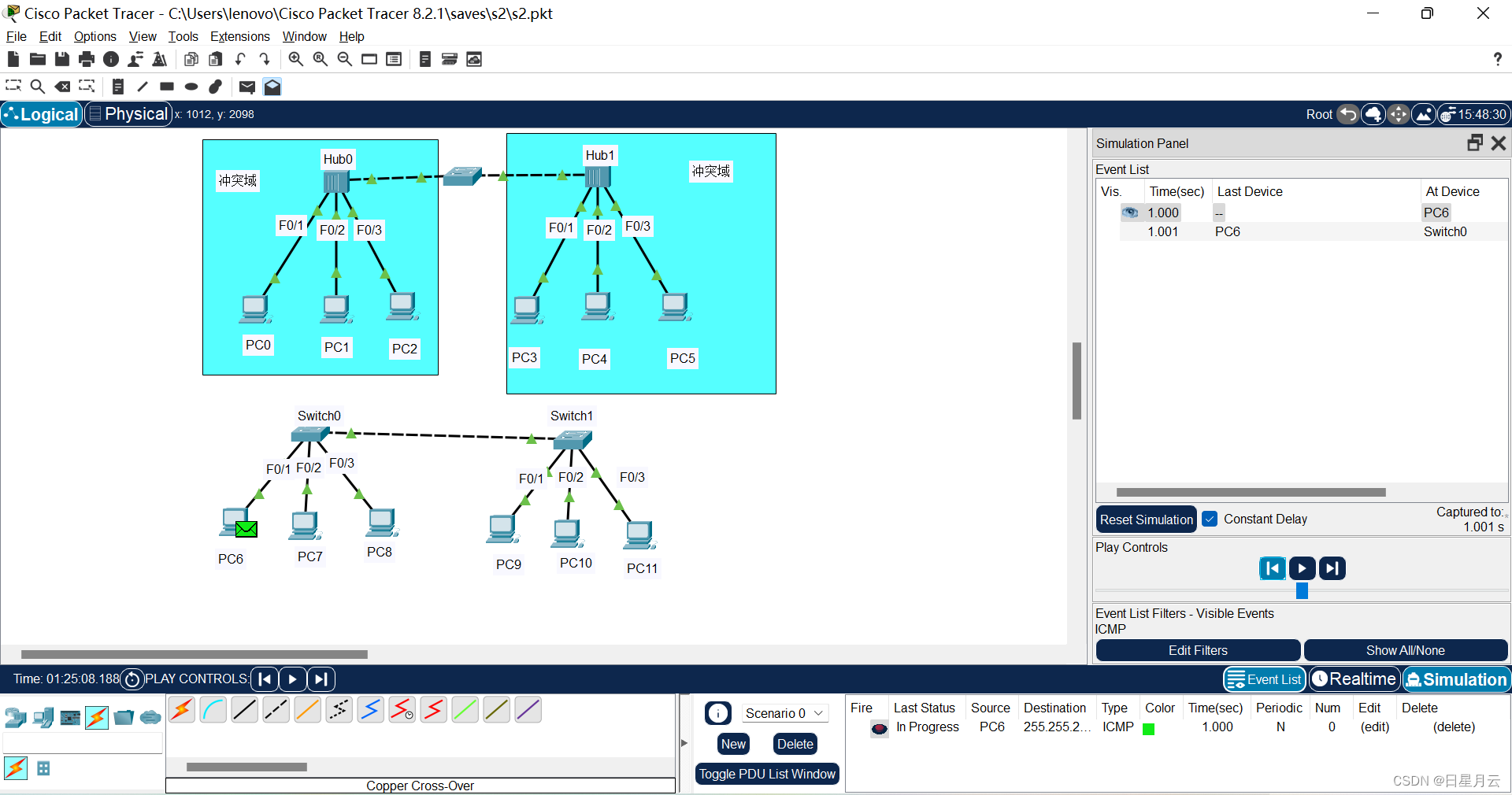The width and height of the screenshot is (1512, 795).
Task: Close the Simulation Panel
Action: coord(1499,142)
